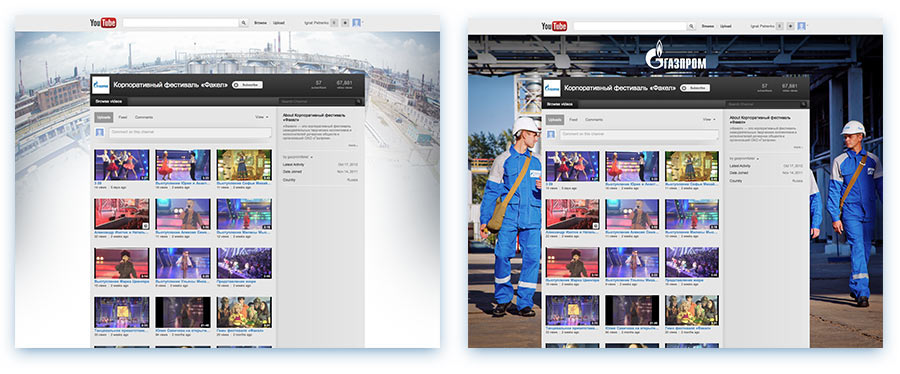Viewport: 900px width, 374px height.
Task: Open the View dropdown on the refinery-sky page
Action: (262, 117)
